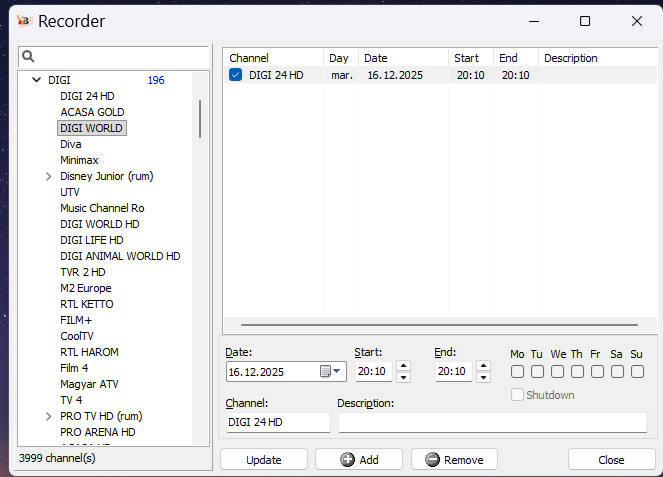Viewport: 663px width, 477px height.
Task: Enable the Th weekday checkbox
Action: tap(577, 372)
